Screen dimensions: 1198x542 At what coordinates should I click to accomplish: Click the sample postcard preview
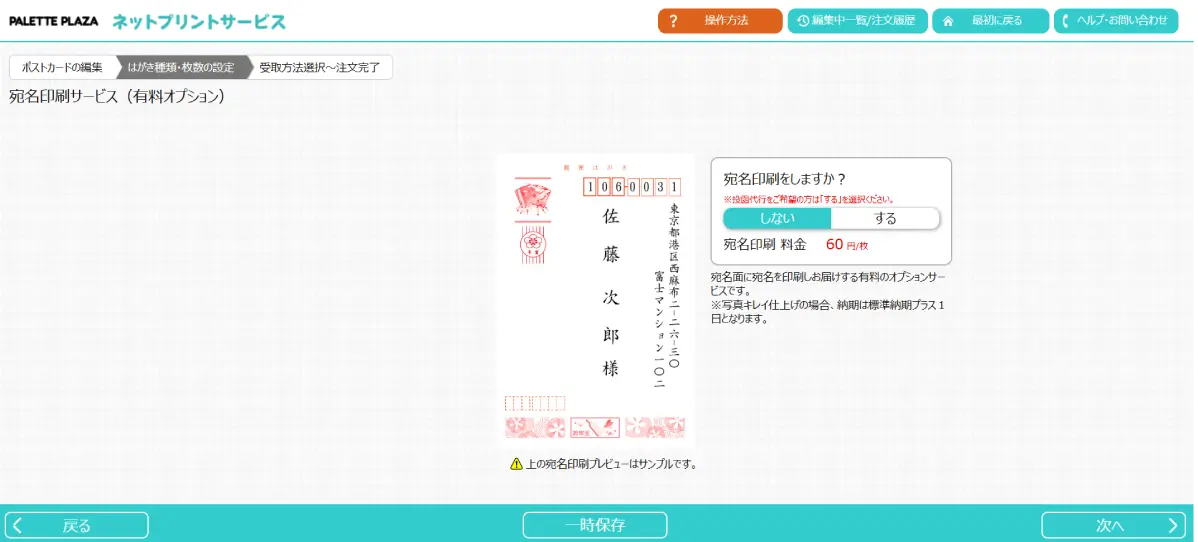pyautogui.click(x=594, y=302)
